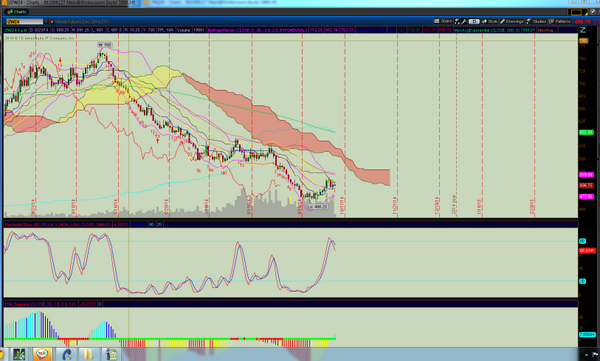This screenshot has height=361, width=600.
Task: Click the StochasticSlow study header label
Action: 58,224
